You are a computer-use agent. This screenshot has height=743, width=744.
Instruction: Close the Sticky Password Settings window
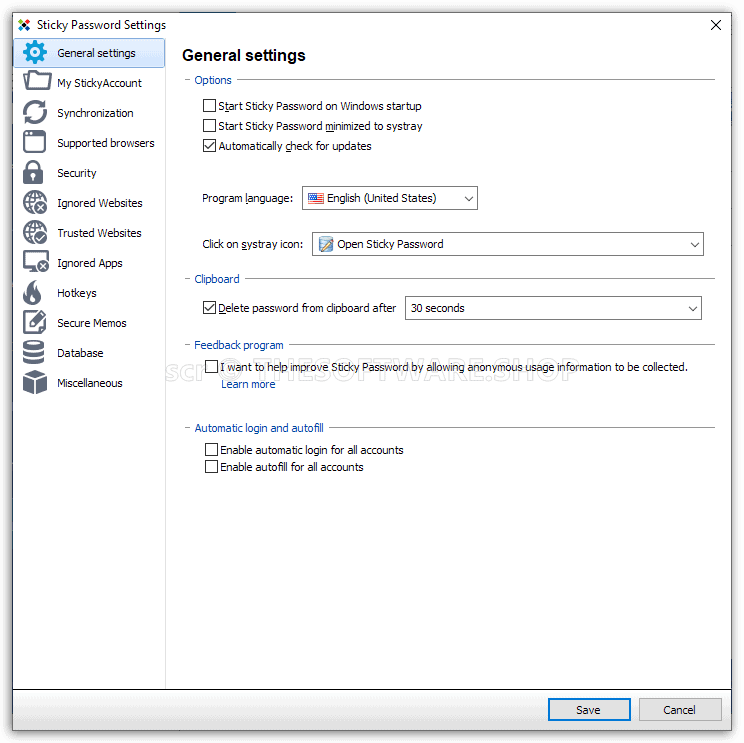click(716, 25)
